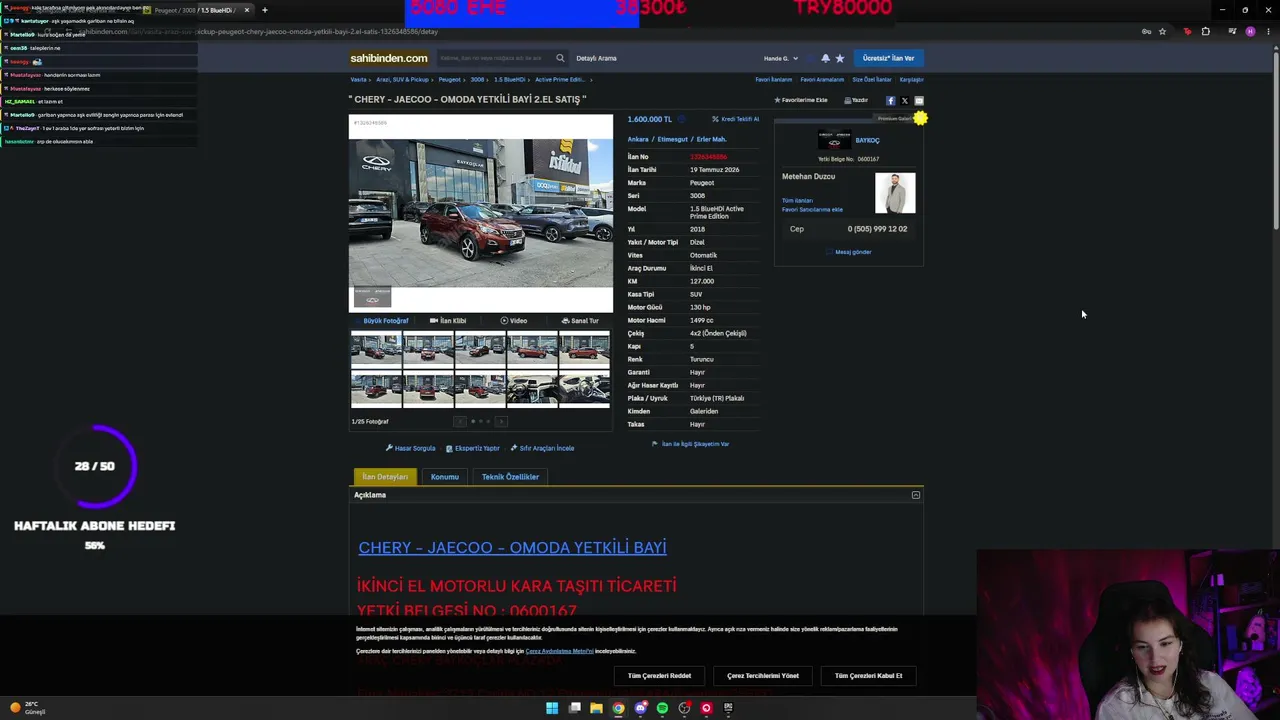The height and width of the screenshot is (720, 1280).
Task: Open the Hande G. account dropdown
Action: click(781, 58)
